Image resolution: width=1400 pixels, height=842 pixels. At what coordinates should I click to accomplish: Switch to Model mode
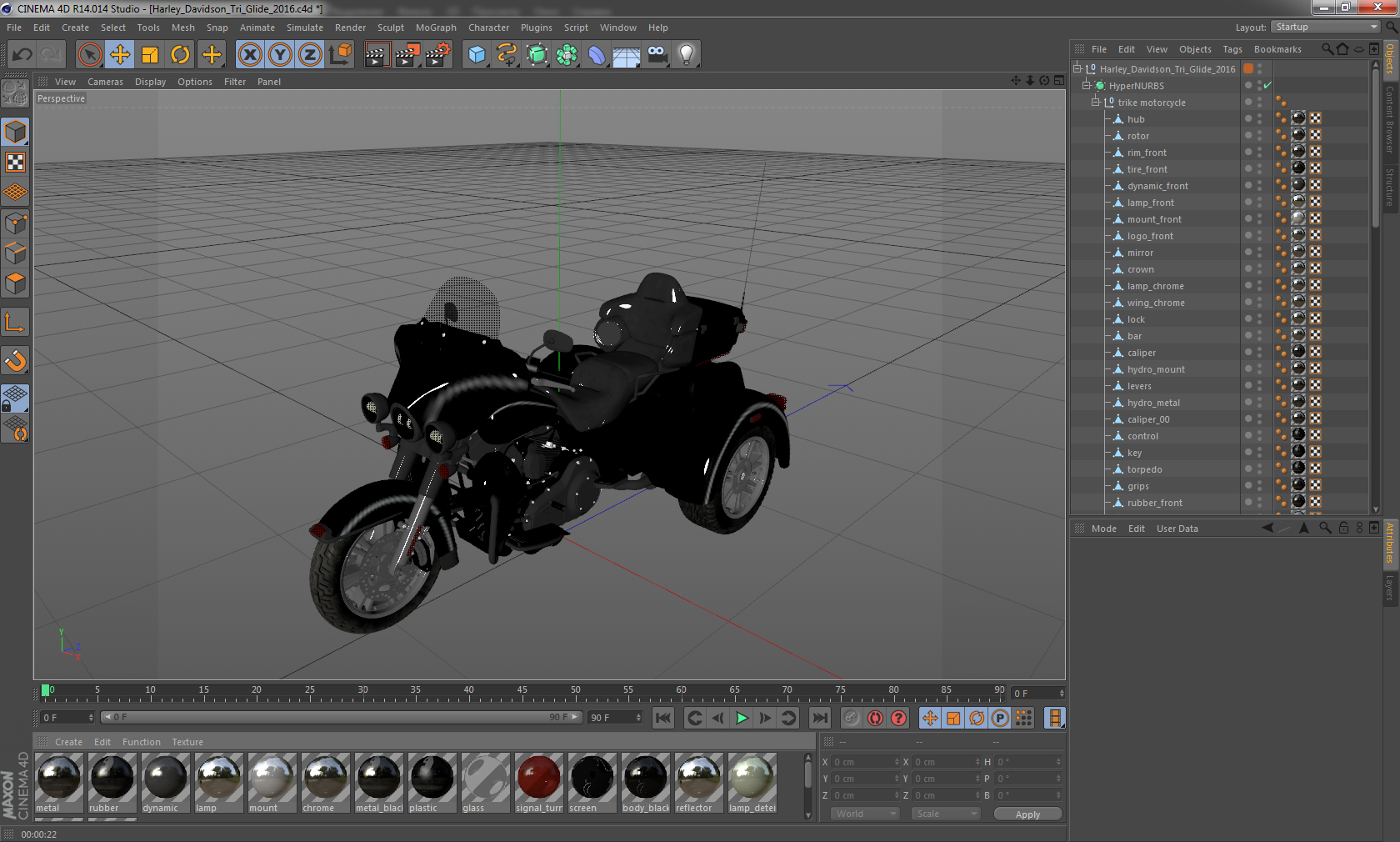[15, 132]
